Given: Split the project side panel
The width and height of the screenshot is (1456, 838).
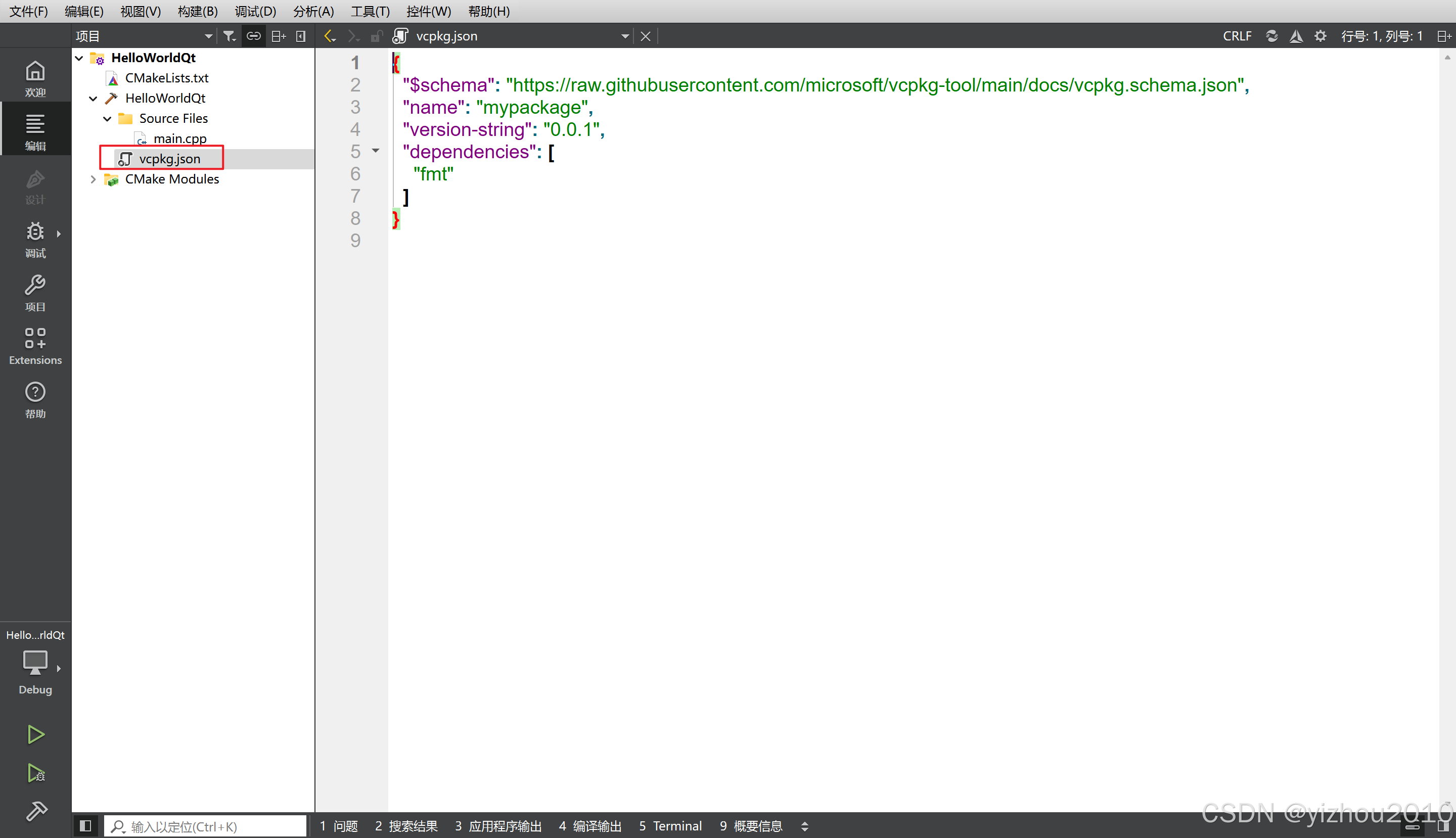Looking at the screenshot, I should (x=278, y=36).
